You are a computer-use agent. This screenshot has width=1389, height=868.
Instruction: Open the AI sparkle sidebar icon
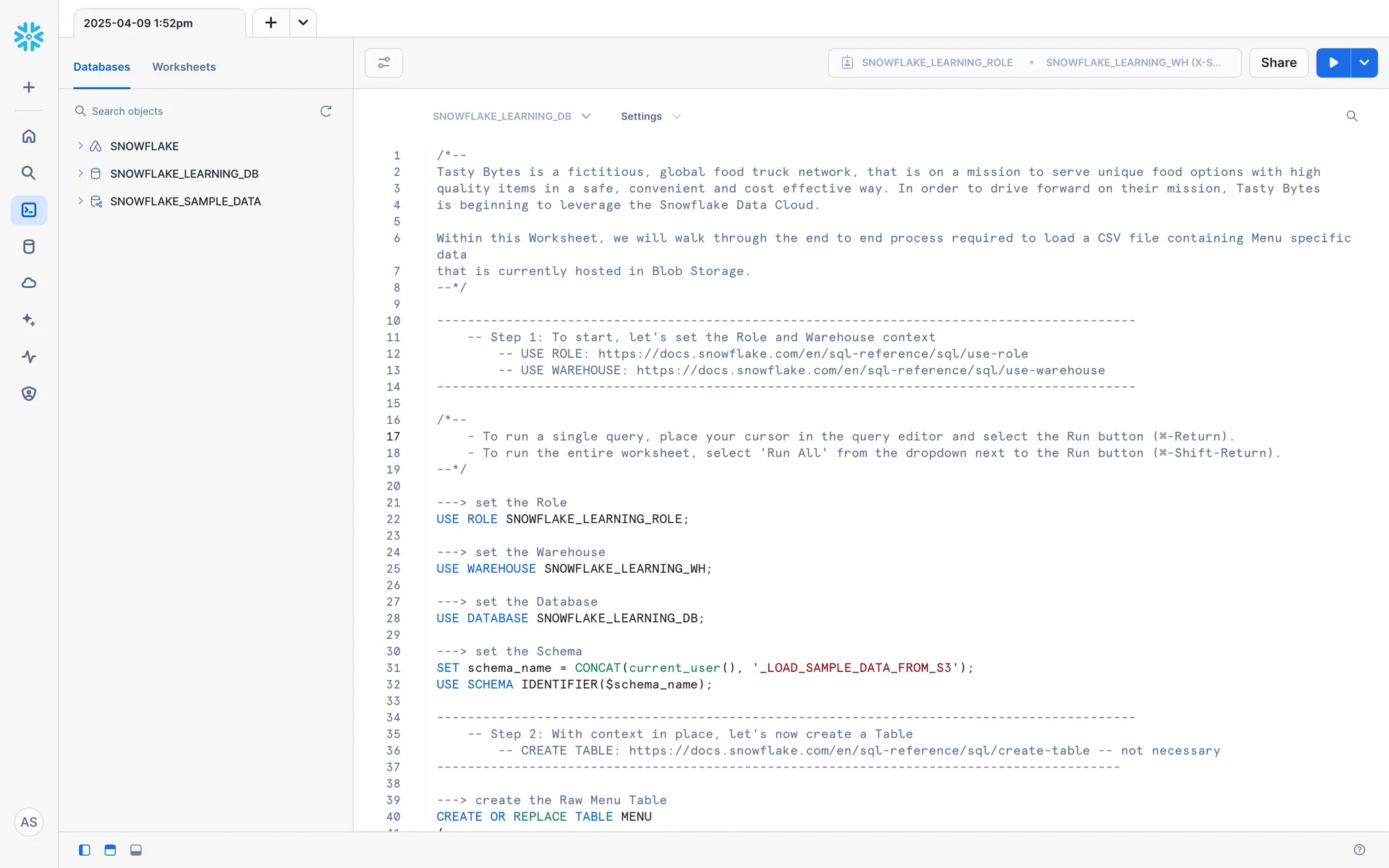pyautogui.click(x=29, y=320)
